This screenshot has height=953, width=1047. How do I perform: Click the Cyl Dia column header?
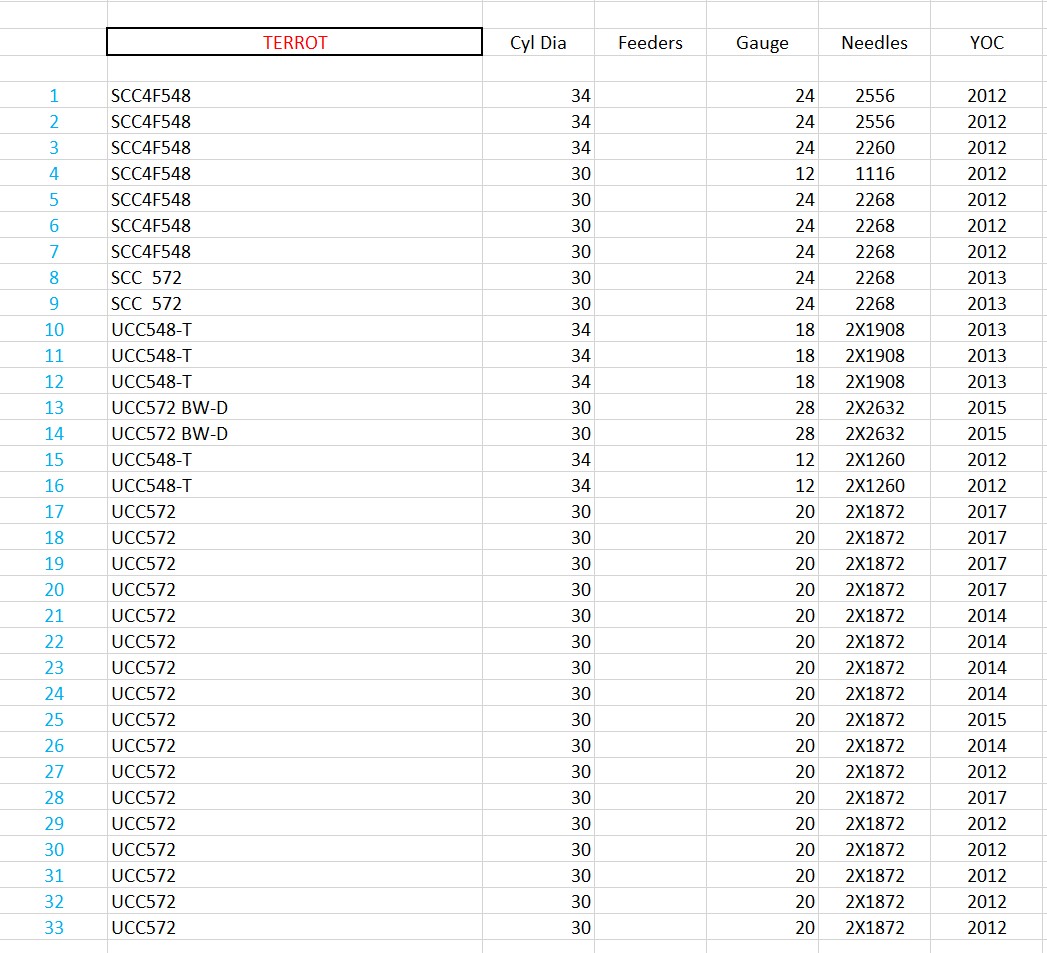[x=538, y=43]
